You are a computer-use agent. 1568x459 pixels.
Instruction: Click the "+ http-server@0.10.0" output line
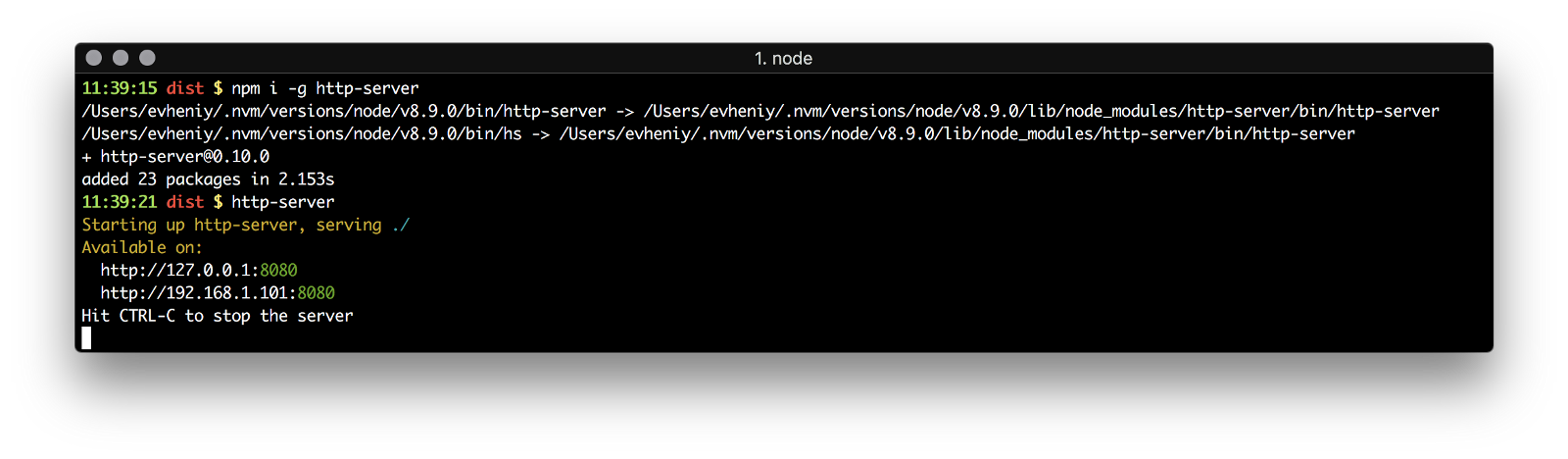pyautogui.click(x=175, y=157)
